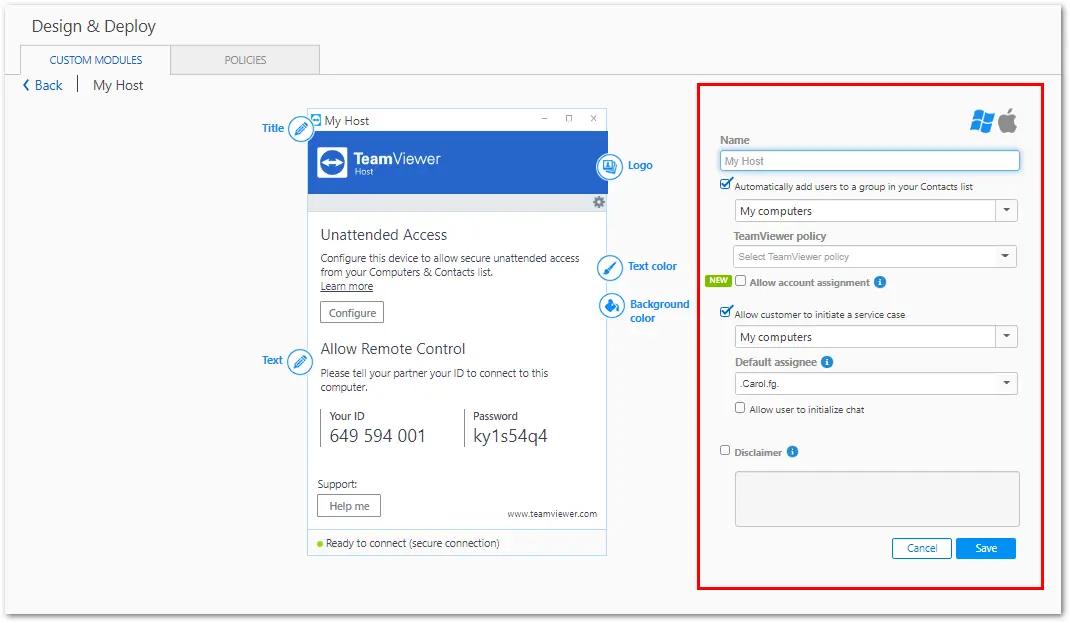The image size is (1070, 623).
Task: Click www.teamviewer.com link in preview
Action: coord(552,514)
